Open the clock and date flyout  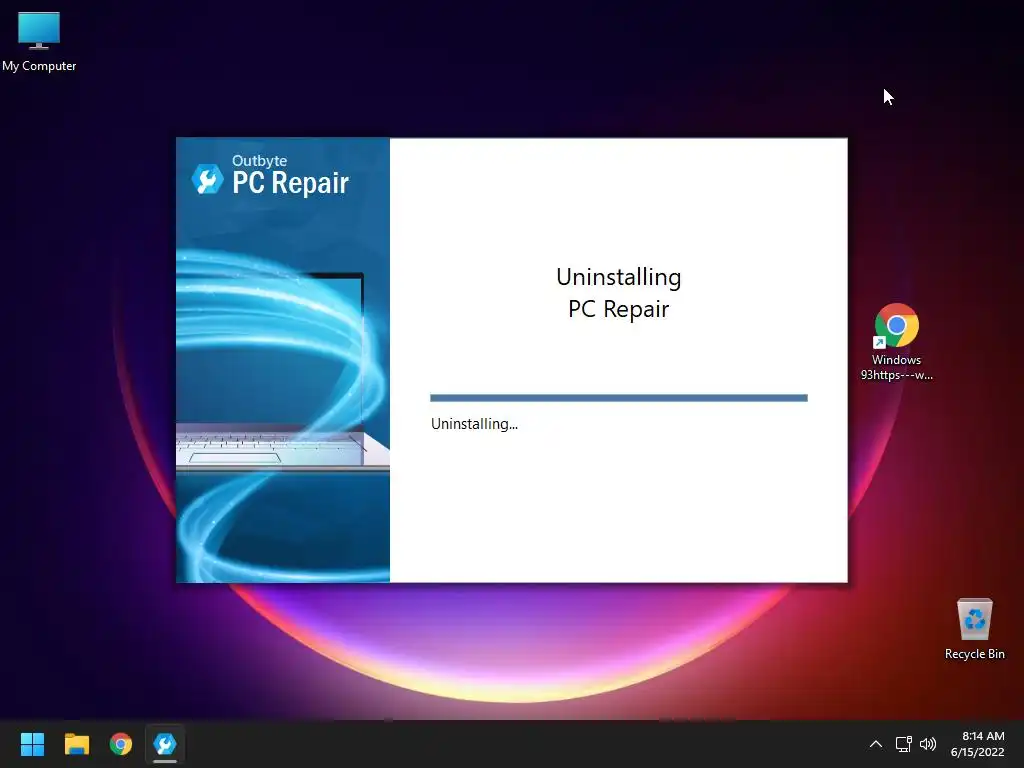pos(977,744)
